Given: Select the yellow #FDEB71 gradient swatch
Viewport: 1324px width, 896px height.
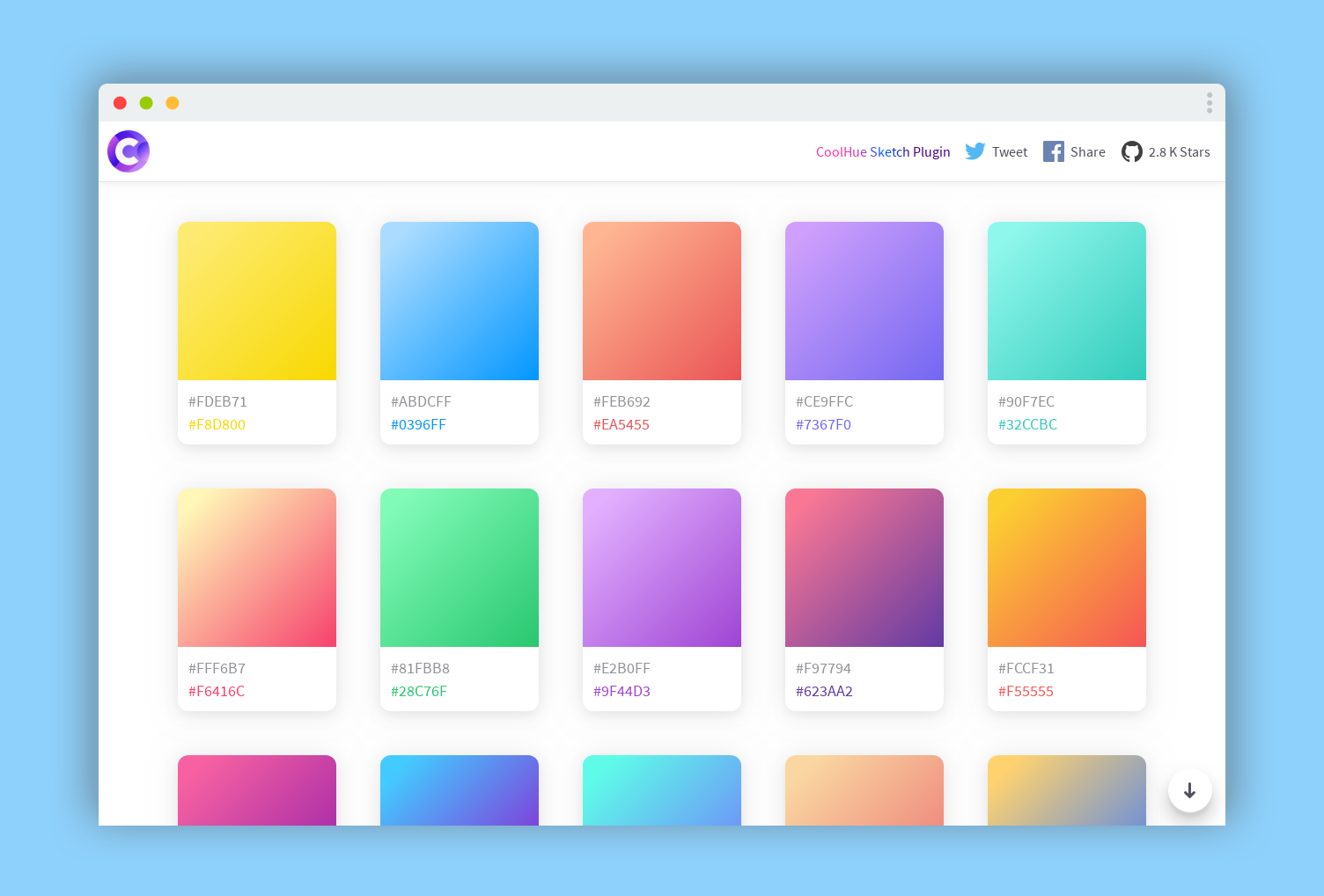Looking at the screenshot, I should (257, 301).
